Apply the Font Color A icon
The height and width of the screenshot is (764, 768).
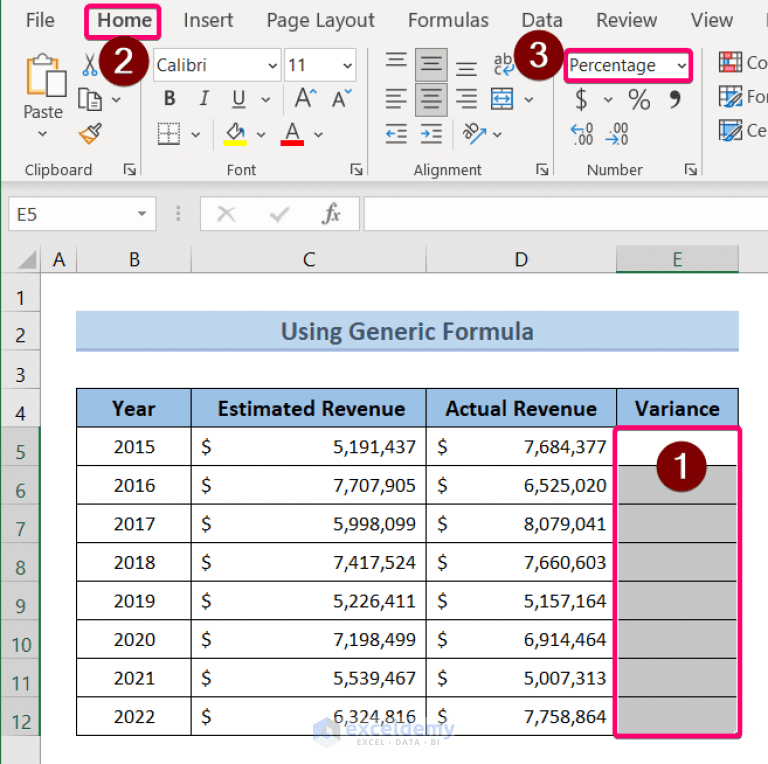point(292,134)
